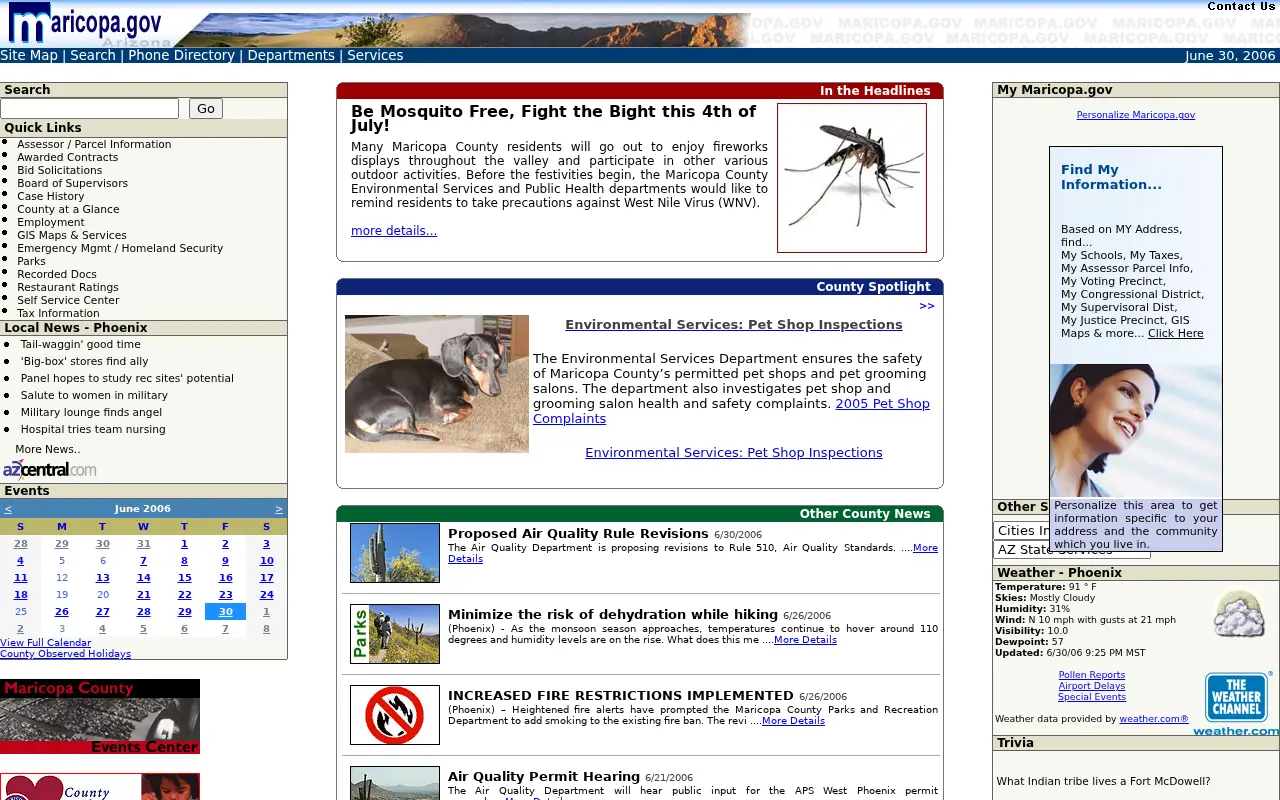Open Site Map in navigation bar

coord(29,55)
